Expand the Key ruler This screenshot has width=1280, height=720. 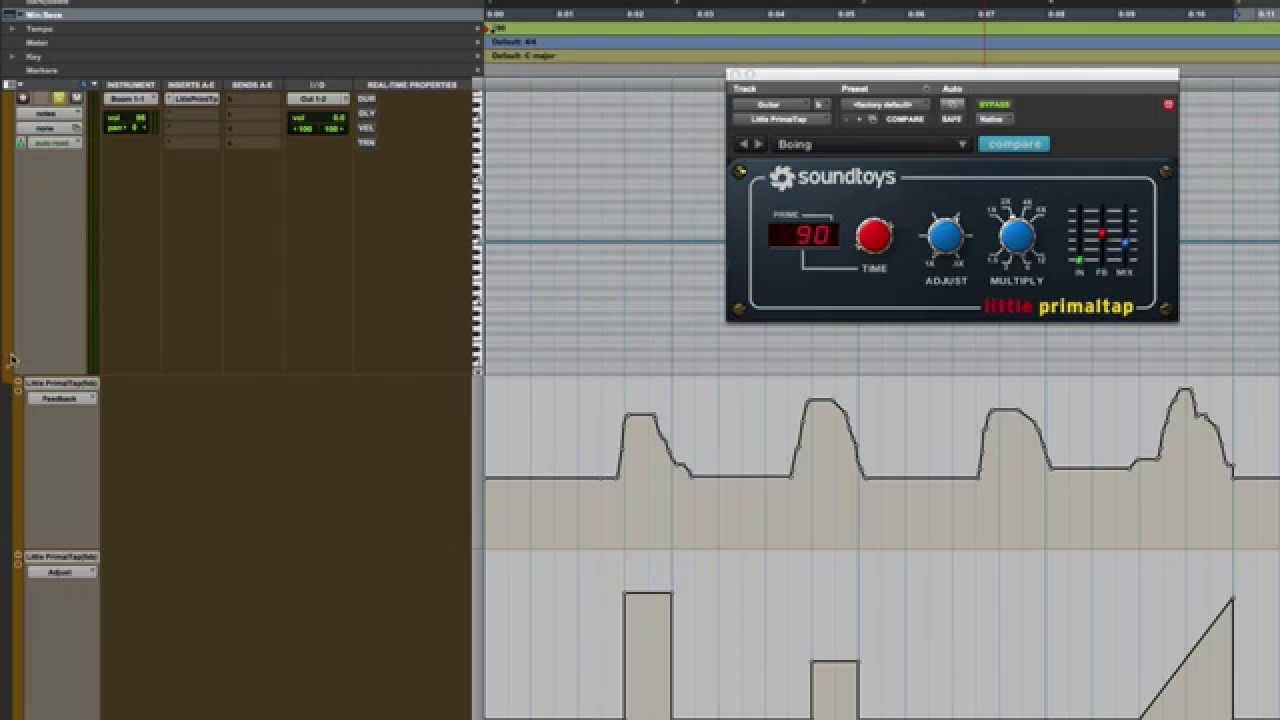pos(12,57)
